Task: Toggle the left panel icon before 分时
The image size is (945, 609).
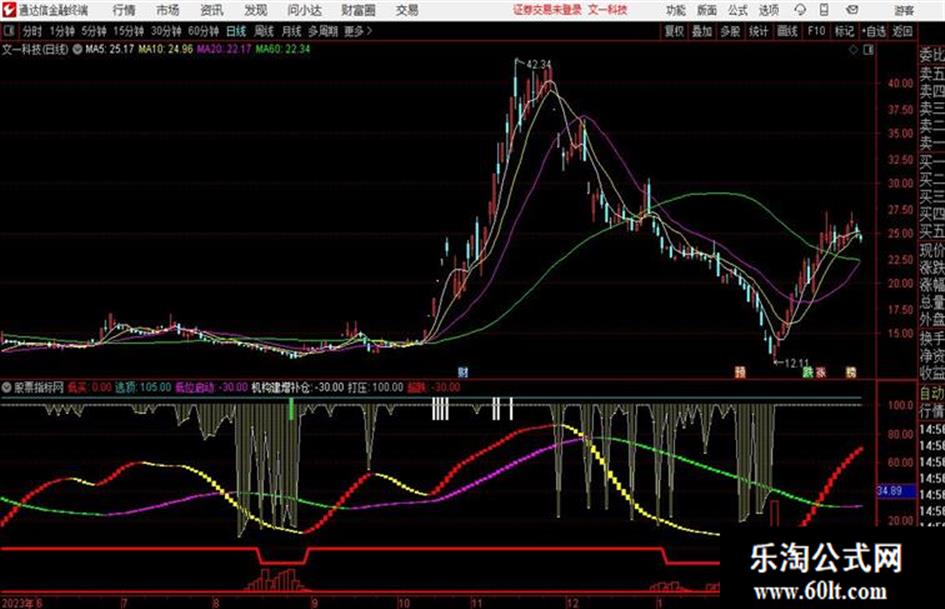Action: (9, 31)
